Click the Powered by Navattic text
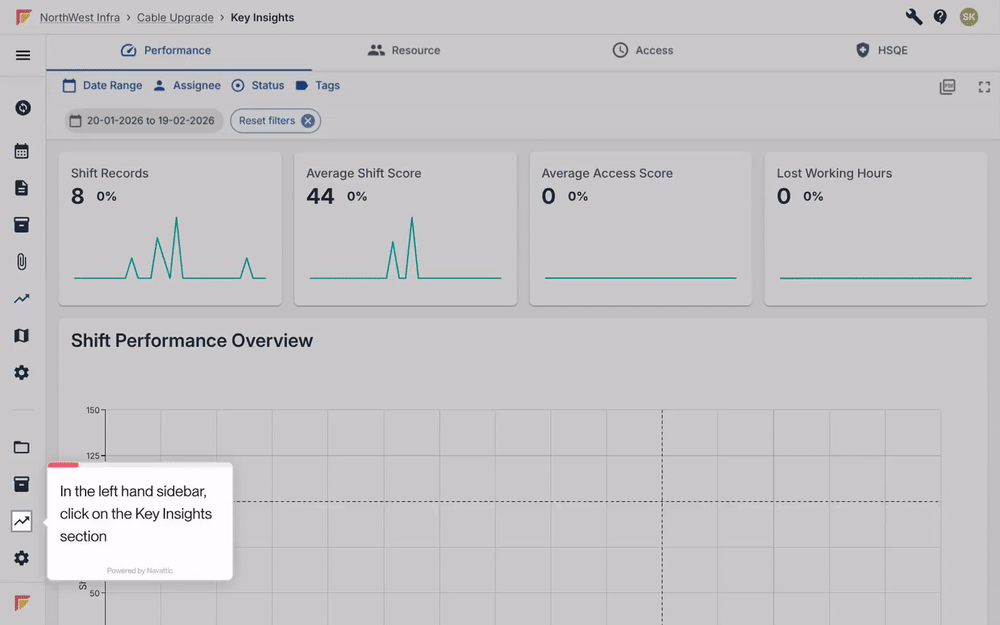Screen dimensions: 1000x625 140,571
